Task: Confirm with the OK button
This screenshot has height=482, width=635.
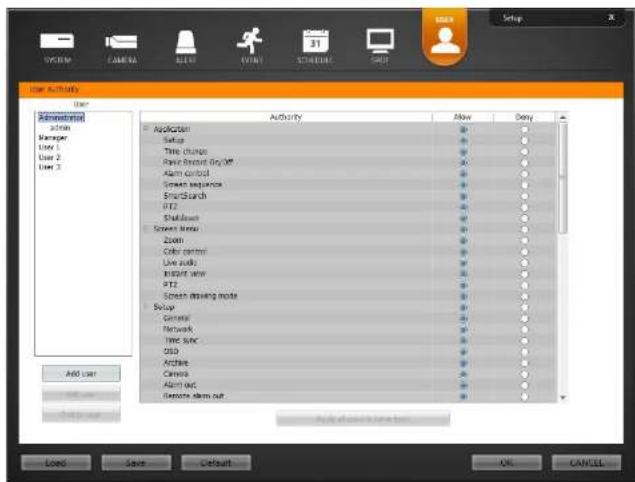Action: 507,463
